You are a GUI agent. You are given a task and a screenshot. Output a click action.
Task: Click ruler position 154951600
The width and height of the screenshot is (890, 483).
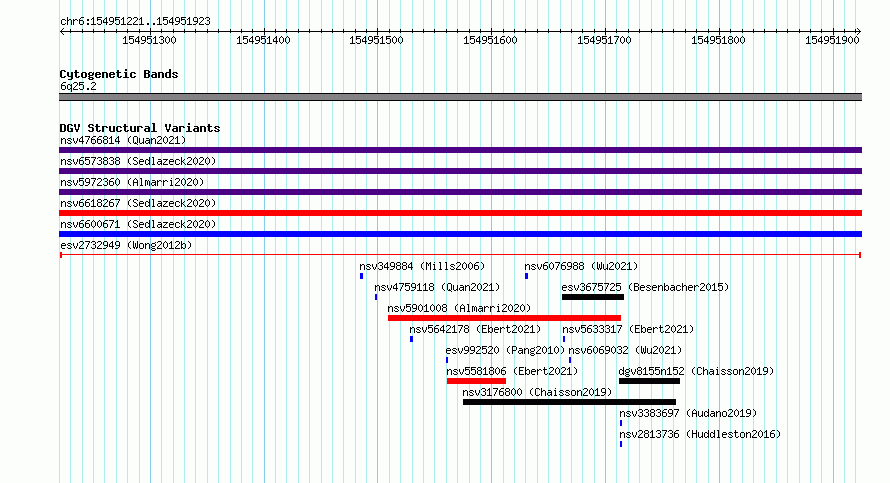(490, 40)
